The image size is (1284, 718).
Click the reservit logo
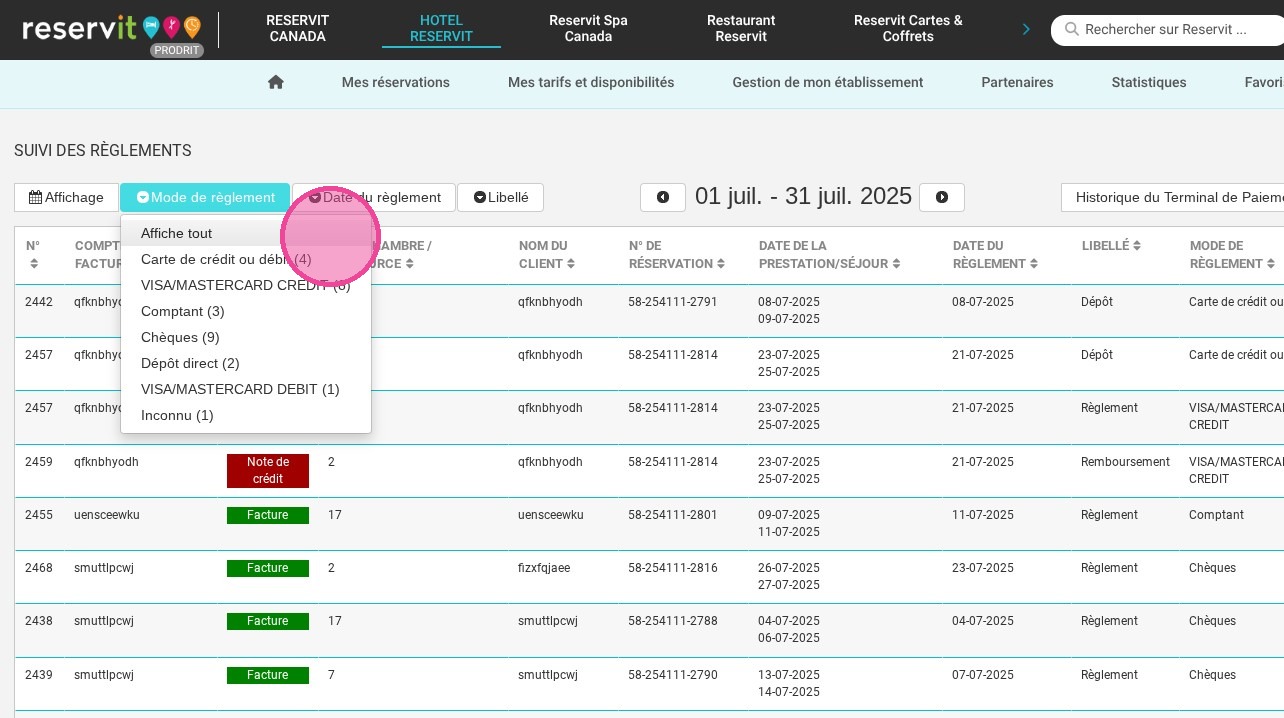tap(111, 28)
